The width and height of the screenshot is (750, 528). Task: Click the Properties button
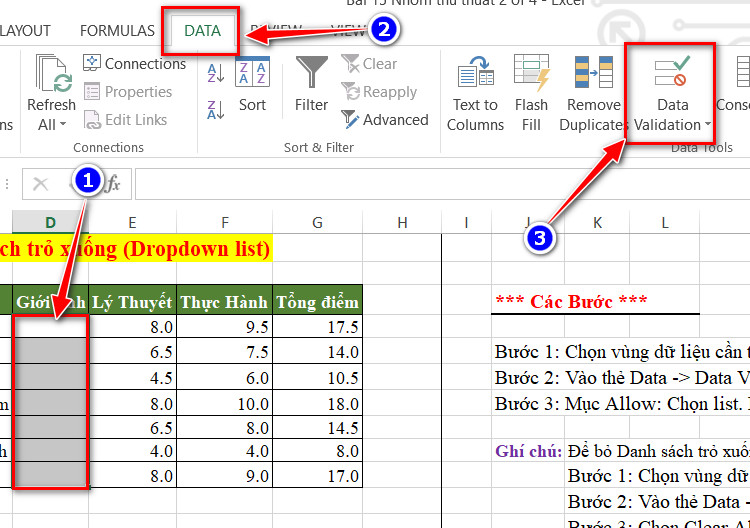[128, 91]
